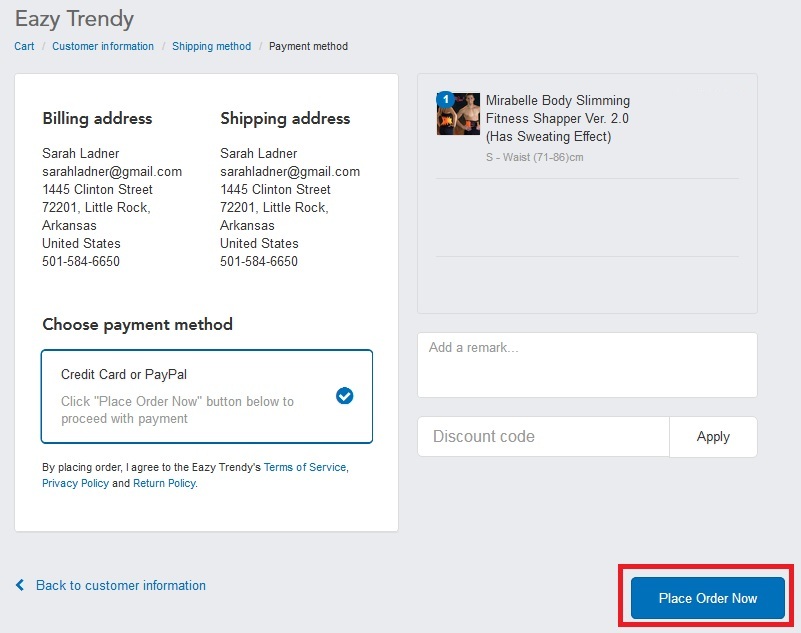The width and height of the screenshot is (801, 633).
Task: Go to Customer information breadcrumb
Action: (103, 46)
